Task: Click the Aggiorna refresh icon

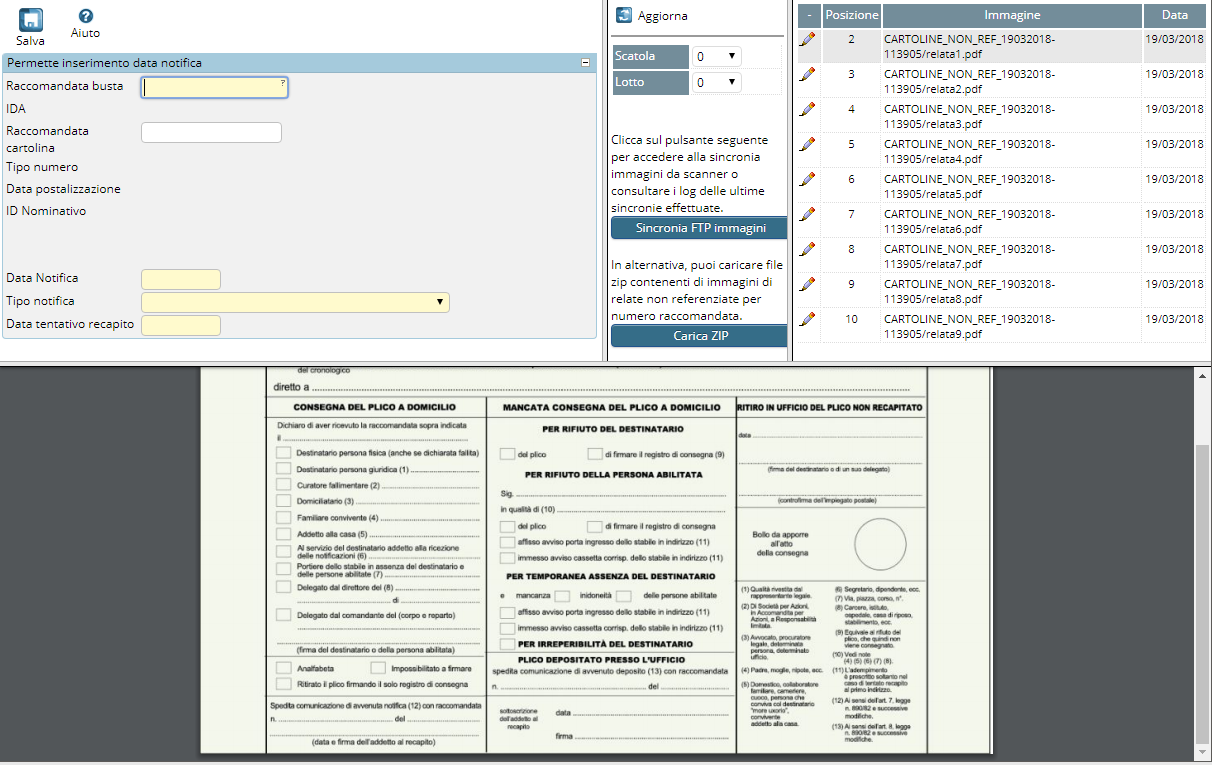Action: [624, 15]
